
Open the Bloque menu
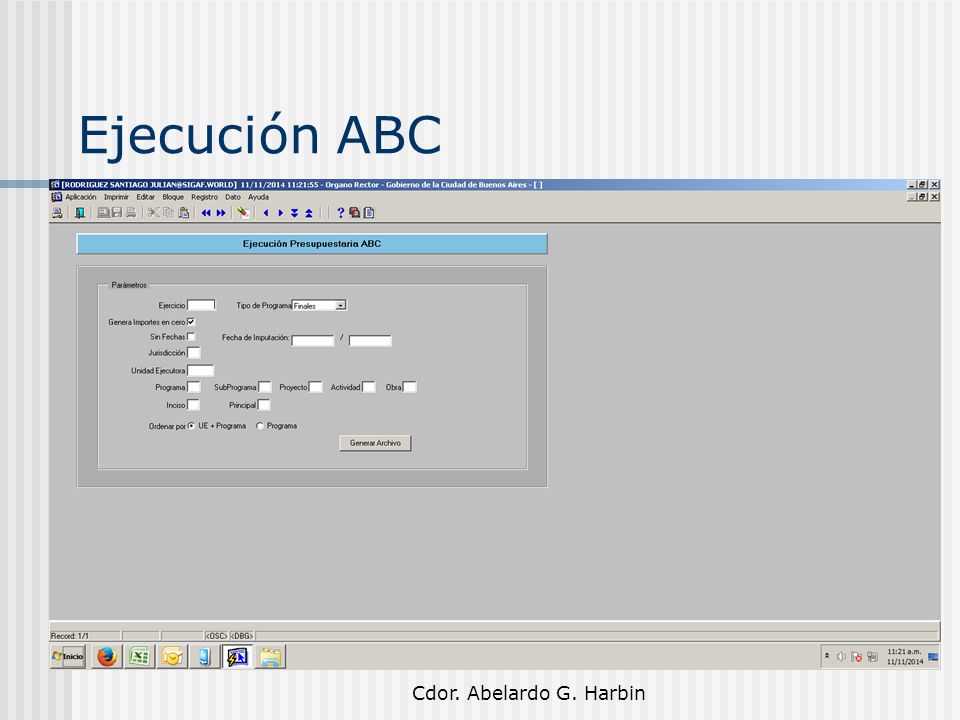pos(173,197)
